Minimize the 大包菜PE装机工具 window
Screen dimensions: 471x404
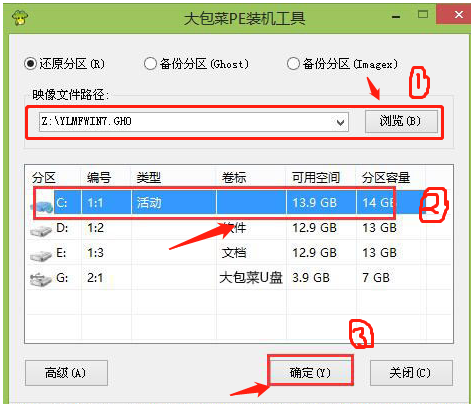tap(396, 17)
